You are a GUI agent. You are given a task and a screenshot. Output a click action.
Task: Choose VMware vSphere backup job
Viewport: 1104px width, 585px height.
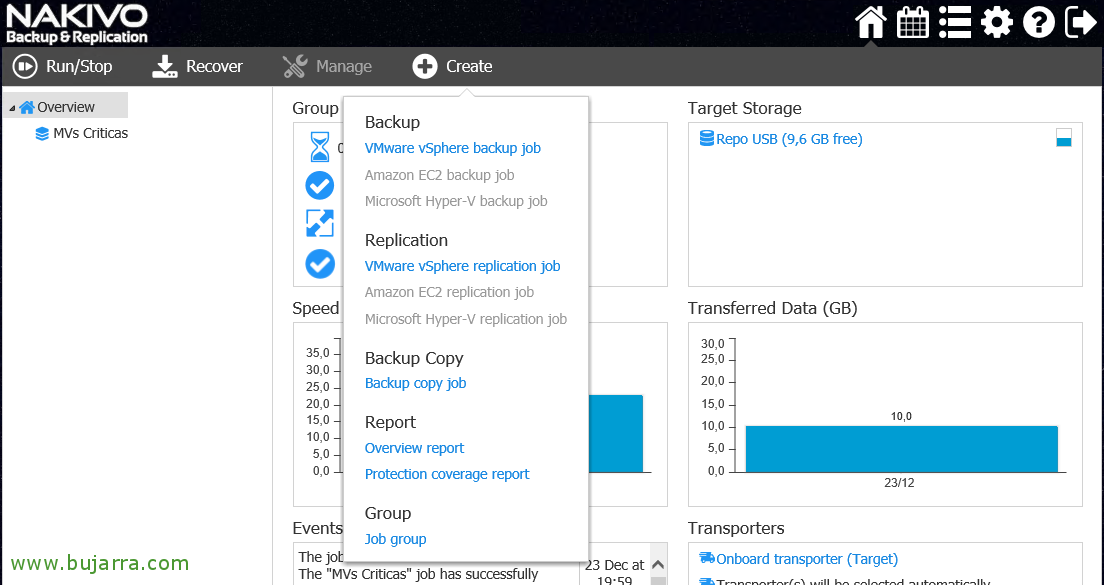click(x=453, y=148)
